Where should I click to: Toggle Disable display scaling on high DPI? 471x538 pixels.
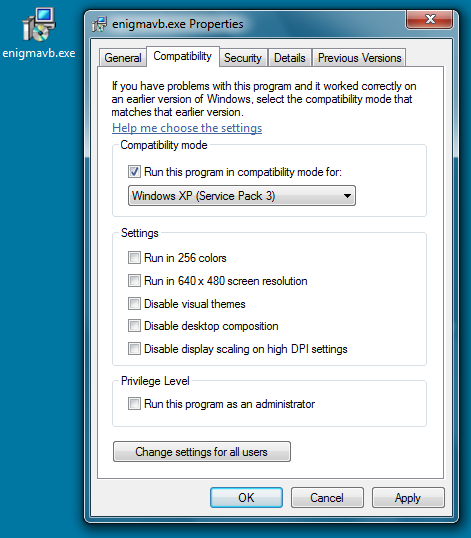click(134, 349)
